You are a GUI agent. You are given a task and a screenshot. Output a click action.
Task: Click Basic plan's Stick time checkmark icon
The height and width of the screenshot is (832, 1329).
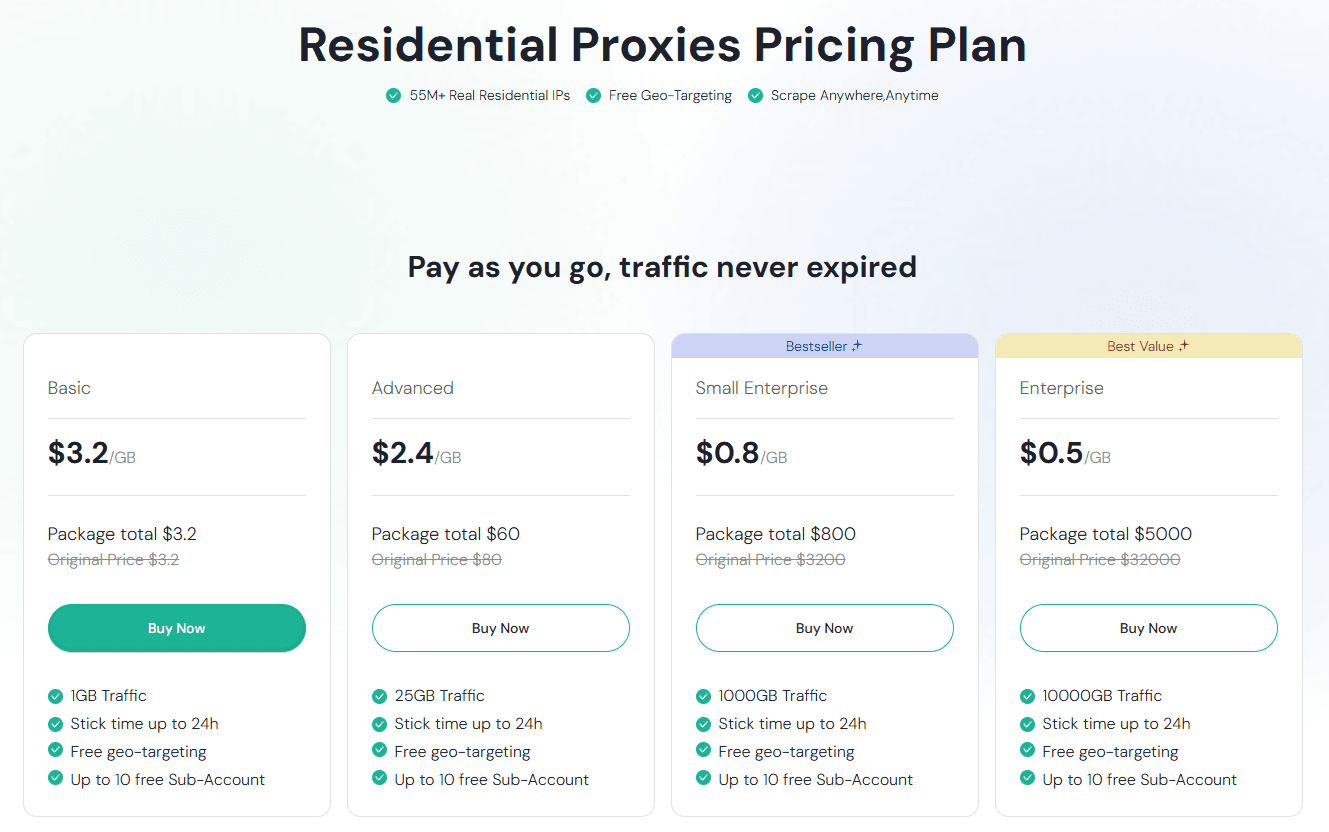55,724
